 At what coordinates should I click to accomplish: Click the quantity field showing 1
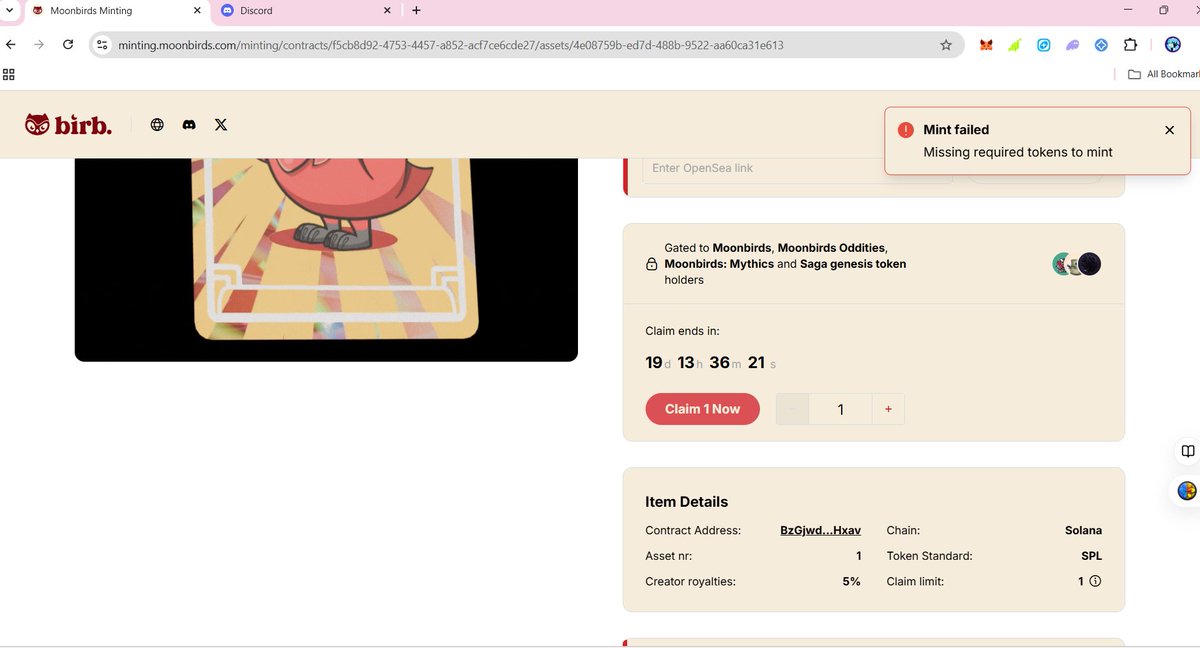(840, 409)
